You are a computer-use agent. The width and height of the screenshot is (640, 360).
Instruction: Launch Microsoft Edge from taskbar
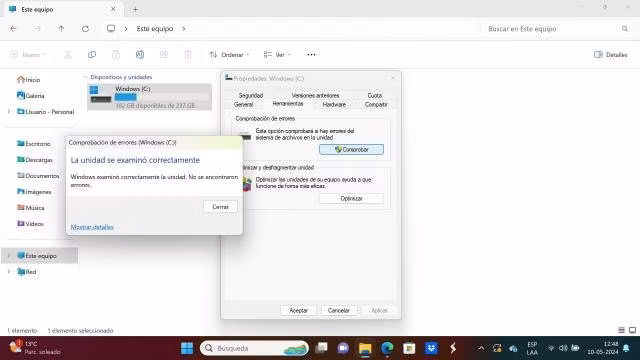tap(387, 348)
